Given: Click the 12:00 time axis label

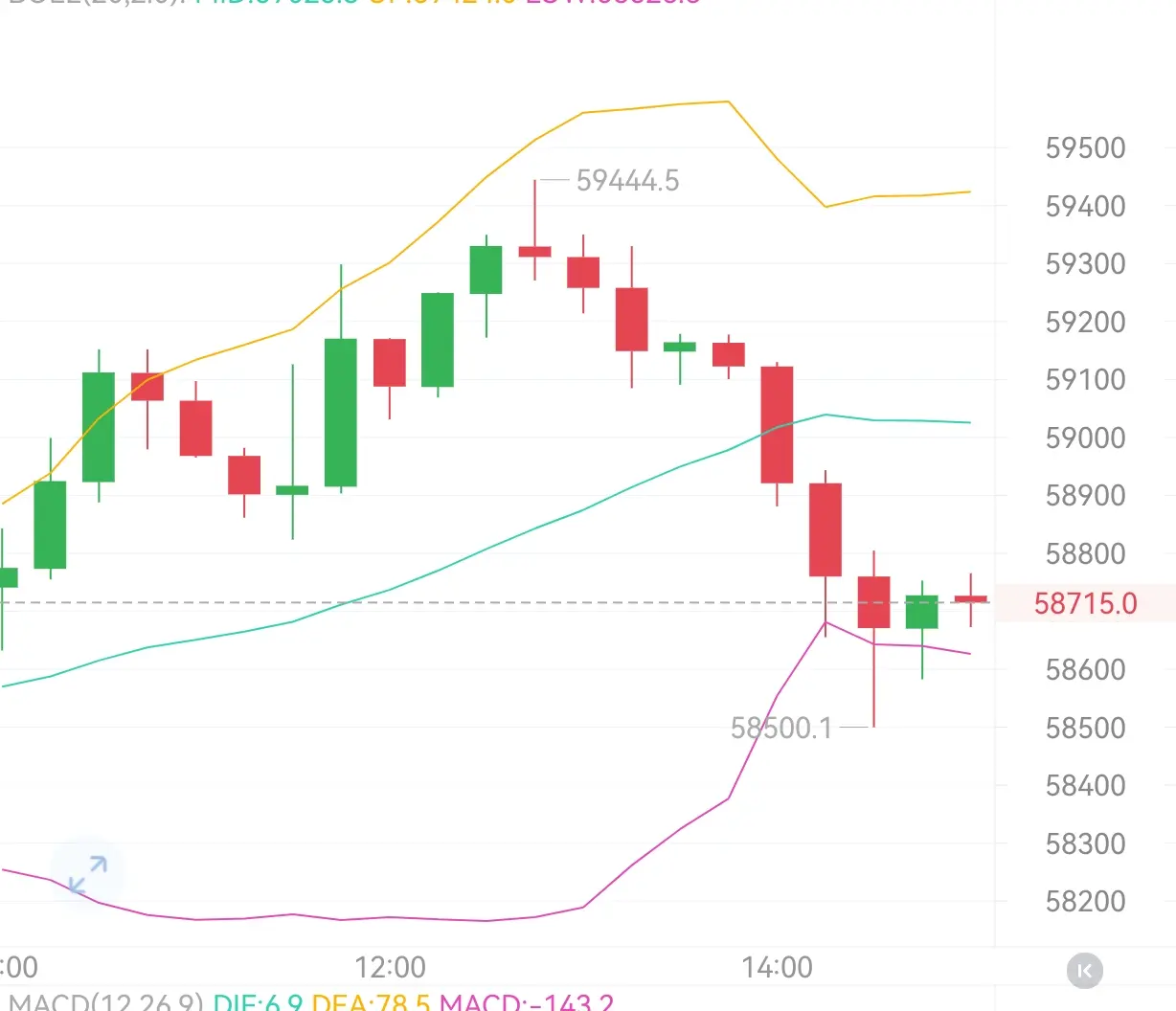Looking at the screenshot, I should tap(390, 967).
